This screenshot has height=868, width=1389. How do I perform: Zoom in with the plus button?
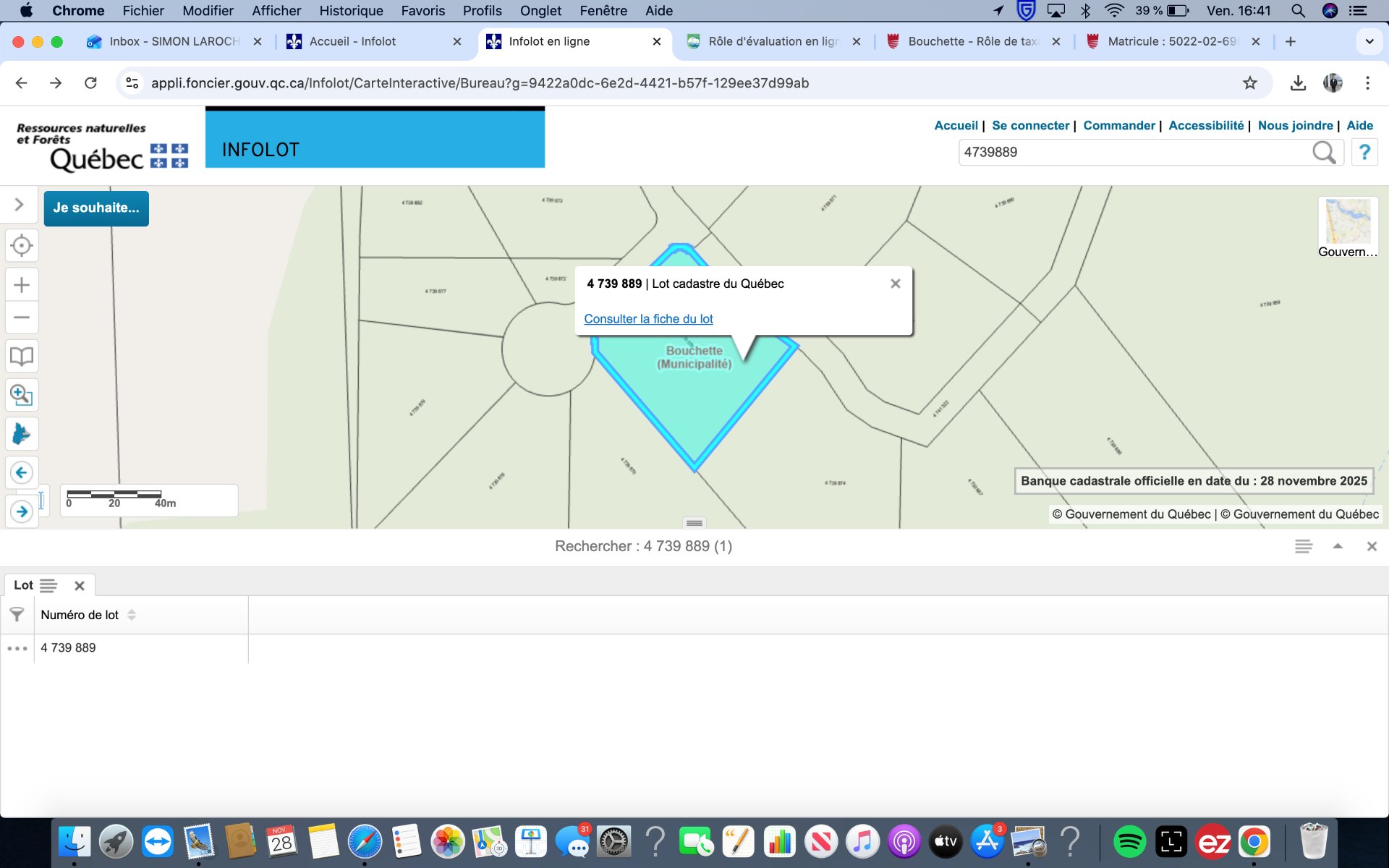pos(22,285)
